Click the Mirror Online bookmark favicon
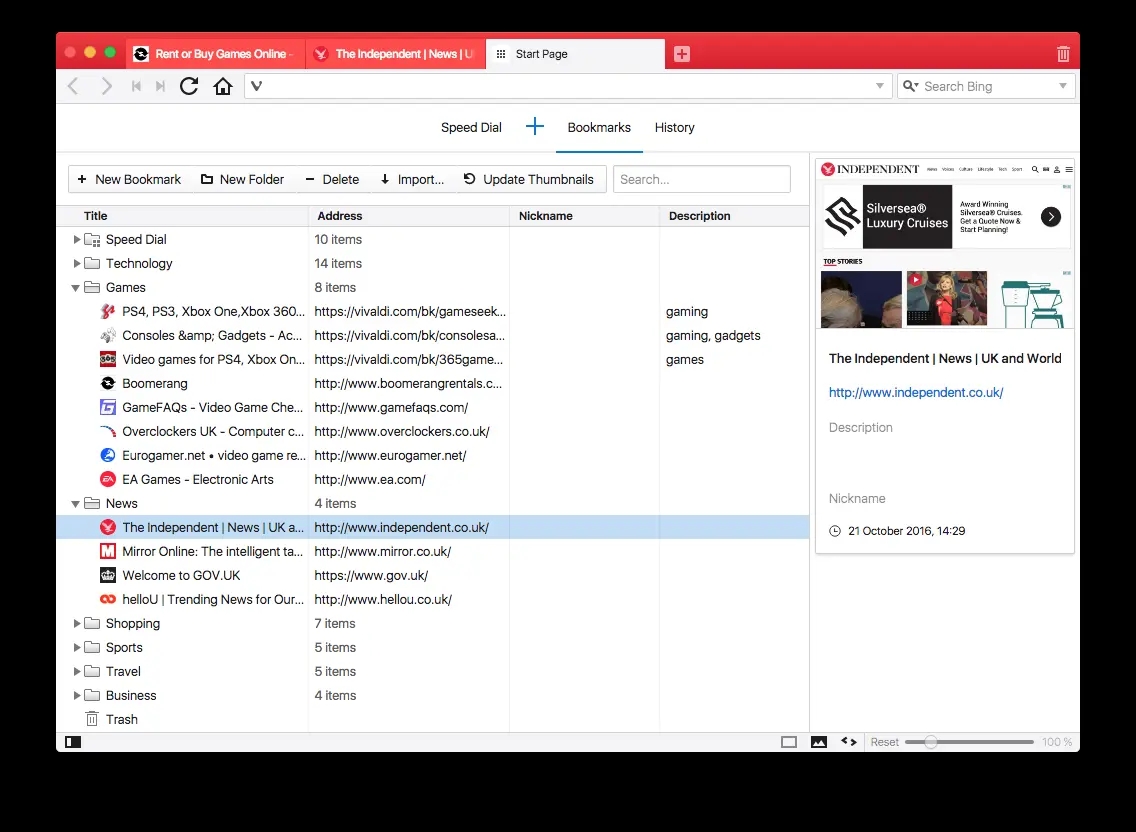This screenshot has width=1136, height=832. click(x=108, y=551)
